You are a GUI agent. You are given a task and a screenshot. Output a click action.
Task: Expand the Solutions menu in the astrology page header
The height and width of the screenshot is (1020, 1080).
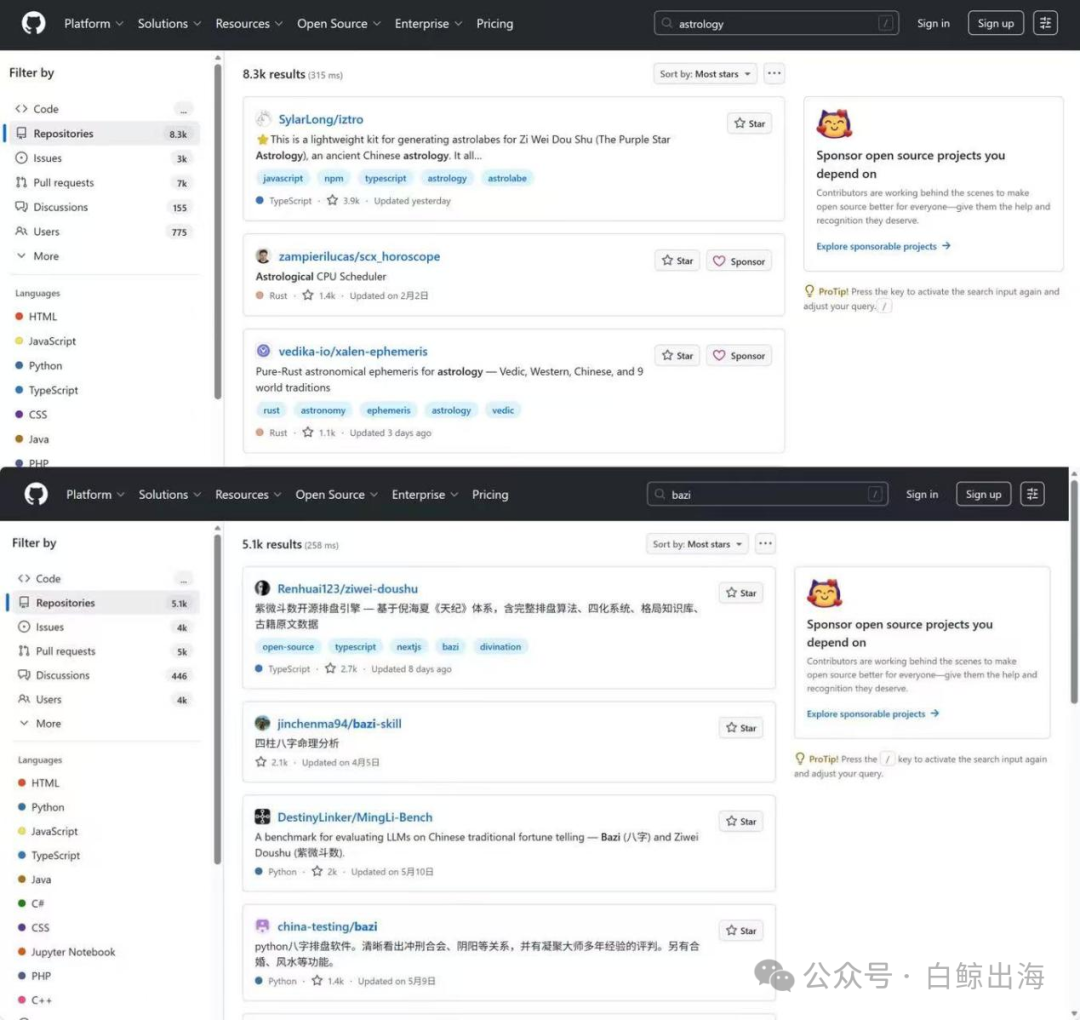[169, 23]
